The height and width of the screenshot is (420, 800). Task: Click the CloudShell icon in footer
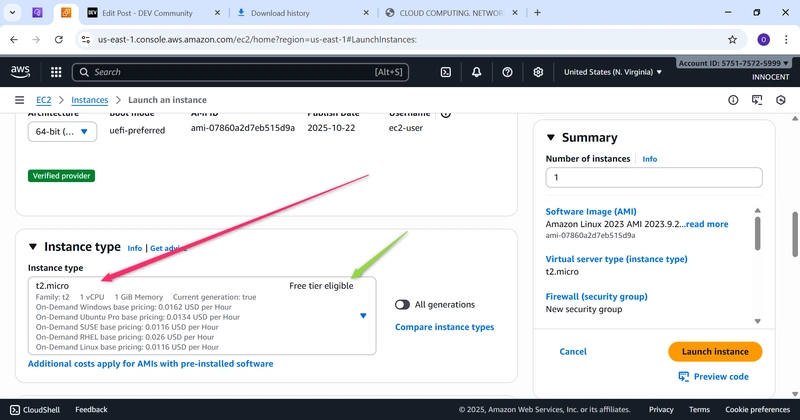pos(15,409)
